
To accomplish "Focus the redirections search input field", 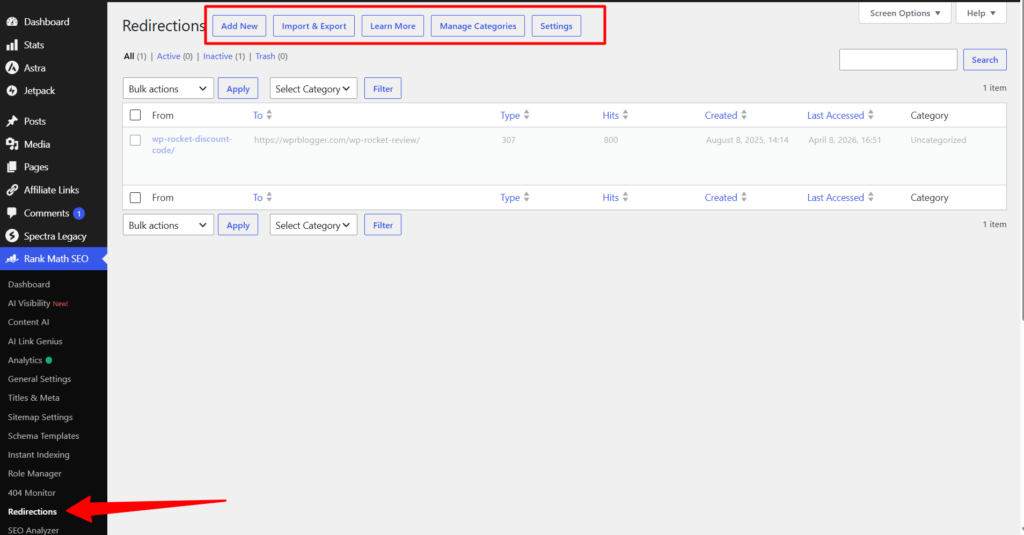I will click(898, 59).
